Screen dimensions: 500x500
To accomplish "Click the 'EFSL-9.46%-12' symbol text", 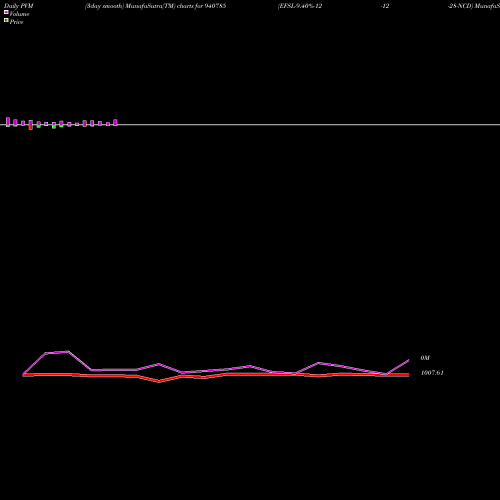I will 300,6.
